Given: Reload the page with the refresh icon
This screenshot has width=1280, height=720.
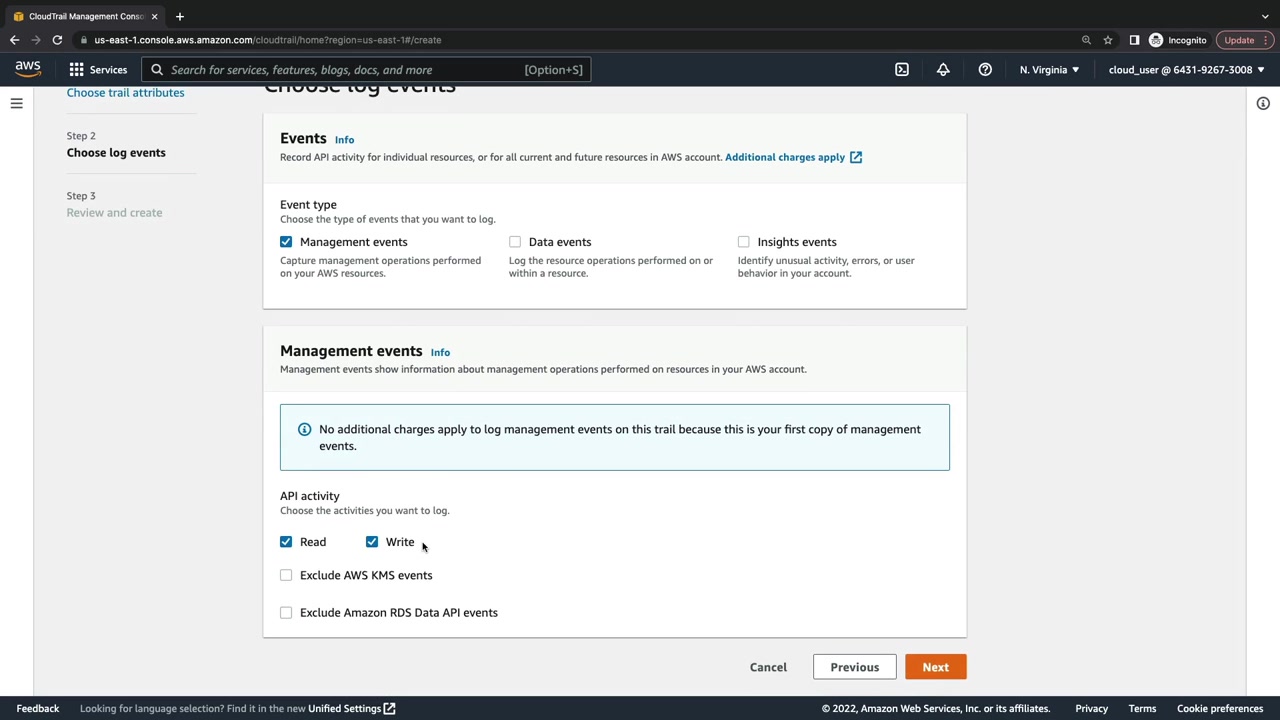Looking at the screenshot, I should coord(57,40).
